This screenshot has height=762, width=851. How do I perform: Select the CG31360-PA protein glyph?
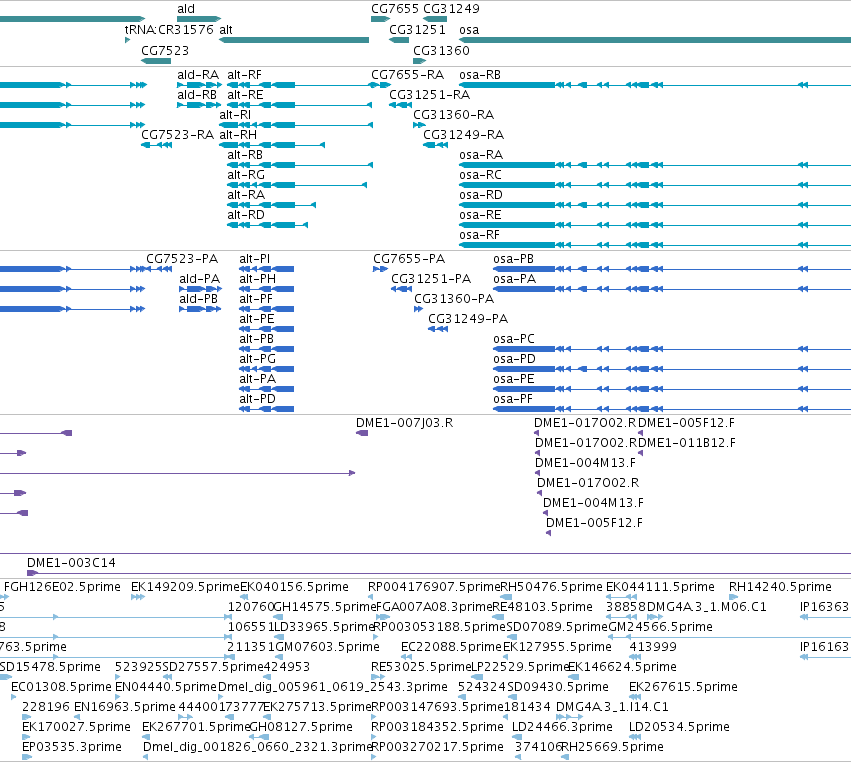tap(418, 309)
